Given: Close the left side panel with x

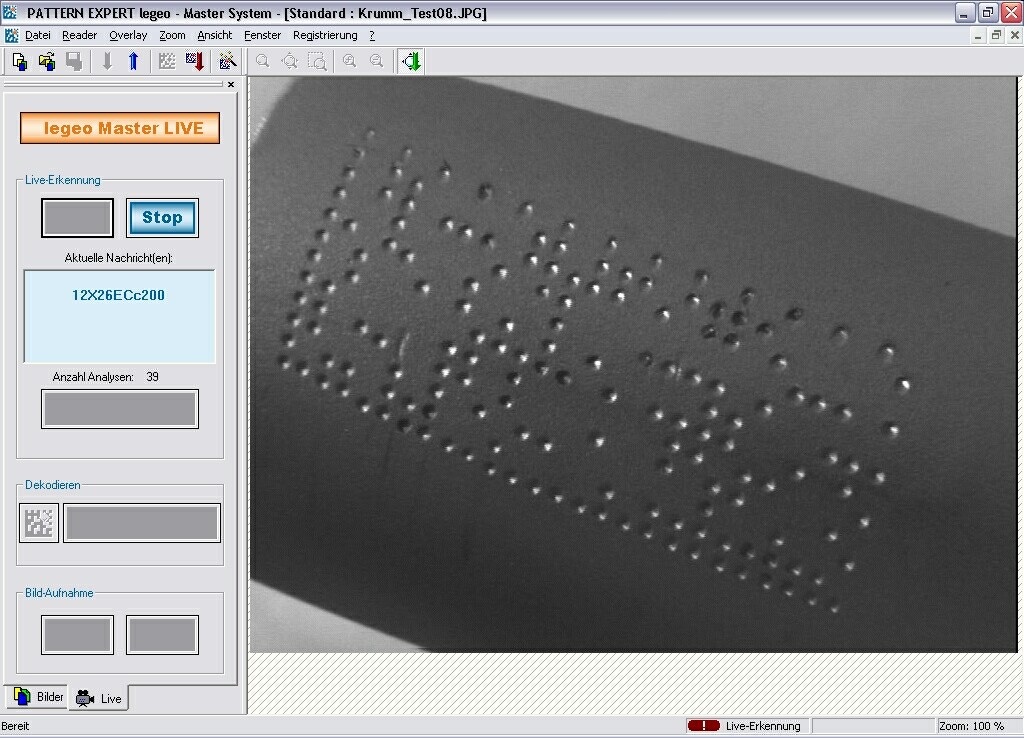Looking at the screenshot, I should click(x=231, y=85).
